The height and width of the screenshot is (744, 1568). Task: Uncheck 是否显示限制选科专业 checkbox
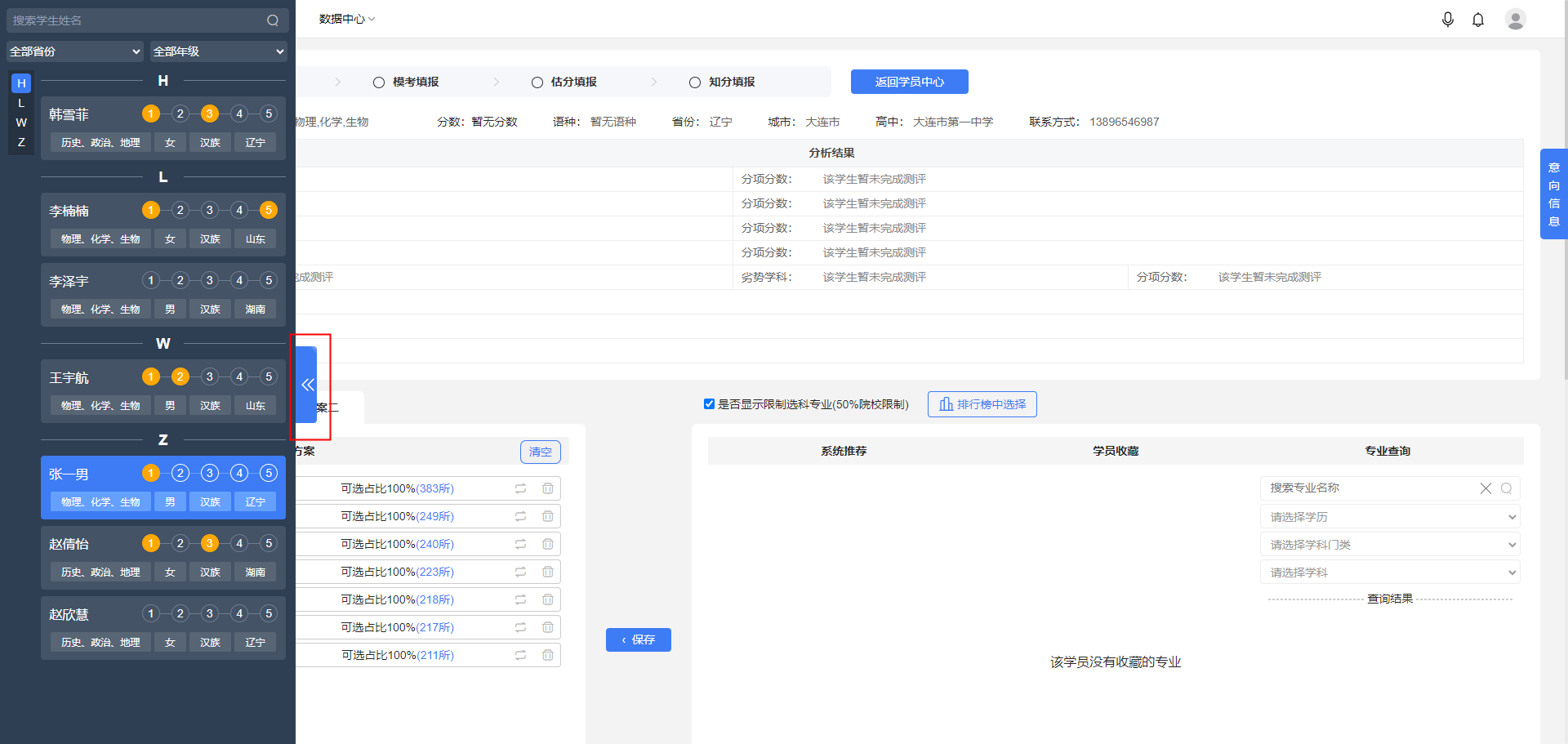coord(709,403)
